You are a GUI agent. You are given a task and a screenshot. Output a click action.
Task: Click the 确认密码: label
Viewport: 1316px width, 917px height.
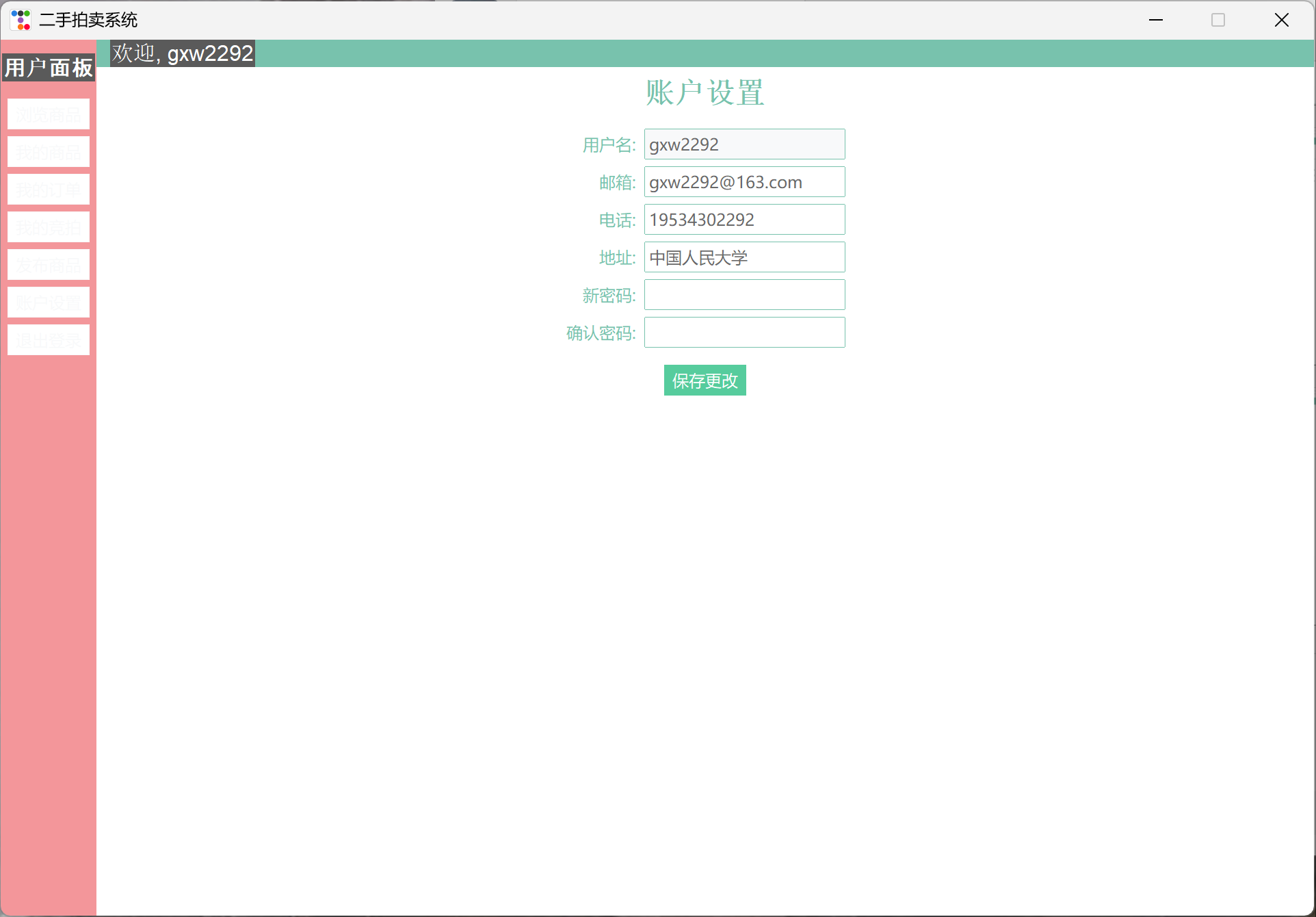pos(601,333)
